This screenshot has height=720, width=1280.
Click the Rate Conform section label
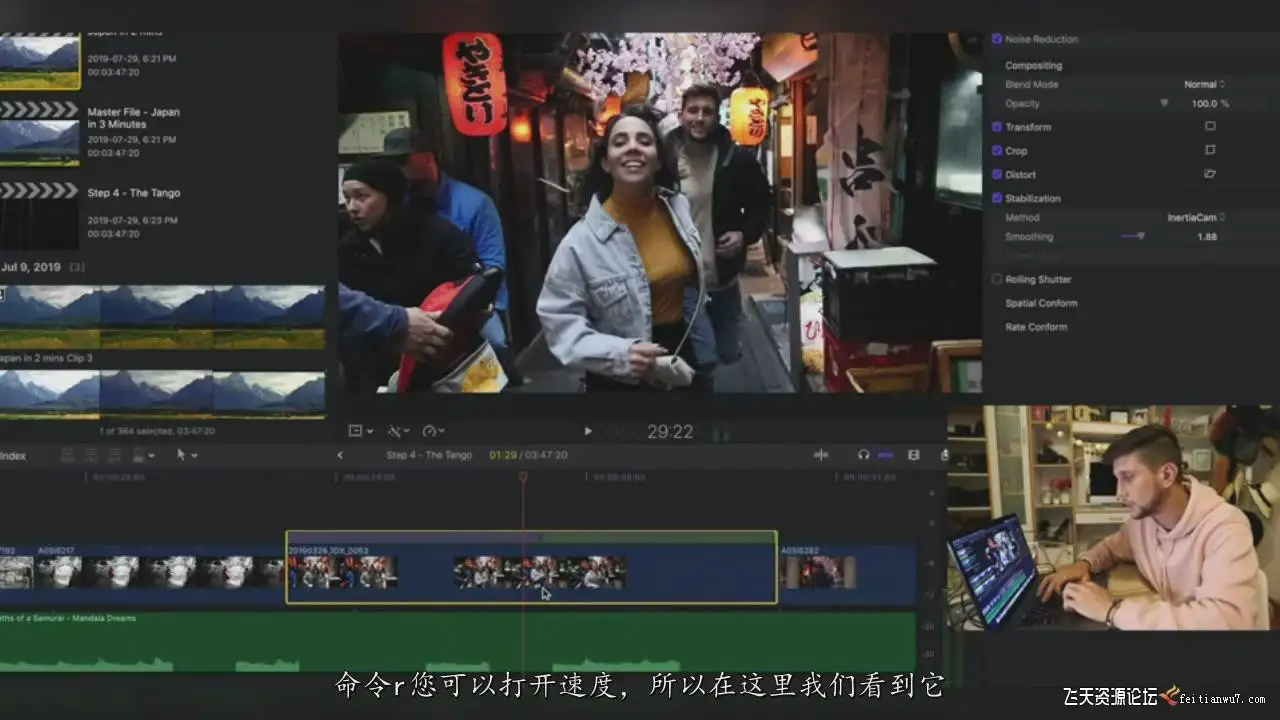pyautogui.click(x=1036, y=328)
